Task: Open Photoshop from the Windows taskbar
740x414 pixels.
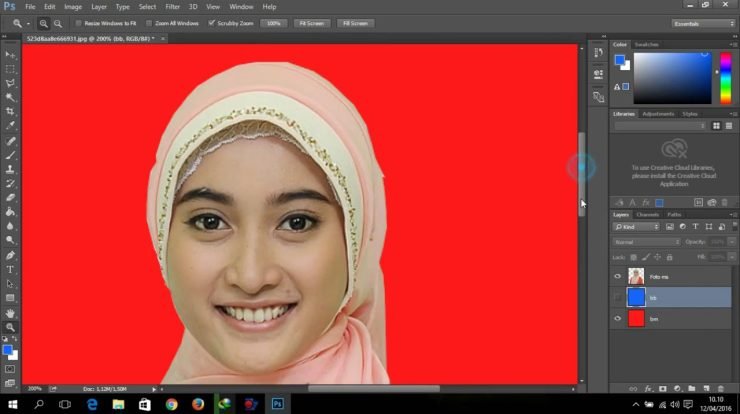Action: coord(276,404)
